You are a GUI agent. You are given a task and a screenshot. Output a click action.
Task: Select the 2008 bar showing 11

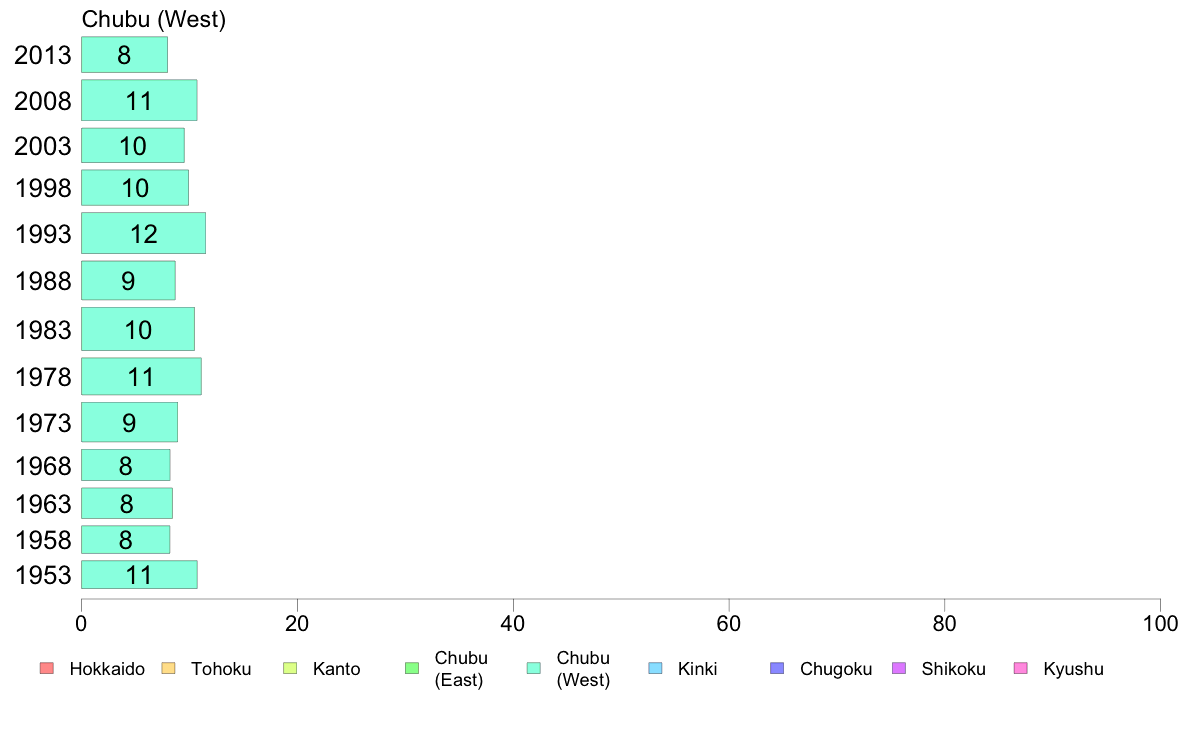point(139,100)
